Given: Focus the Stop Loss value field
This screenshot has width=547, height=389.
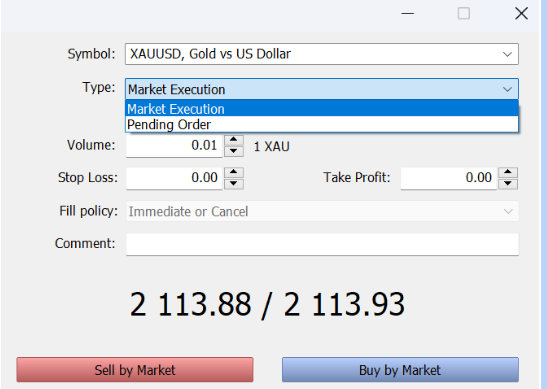Looking at the screenshot, I should [x=174, y=178].
